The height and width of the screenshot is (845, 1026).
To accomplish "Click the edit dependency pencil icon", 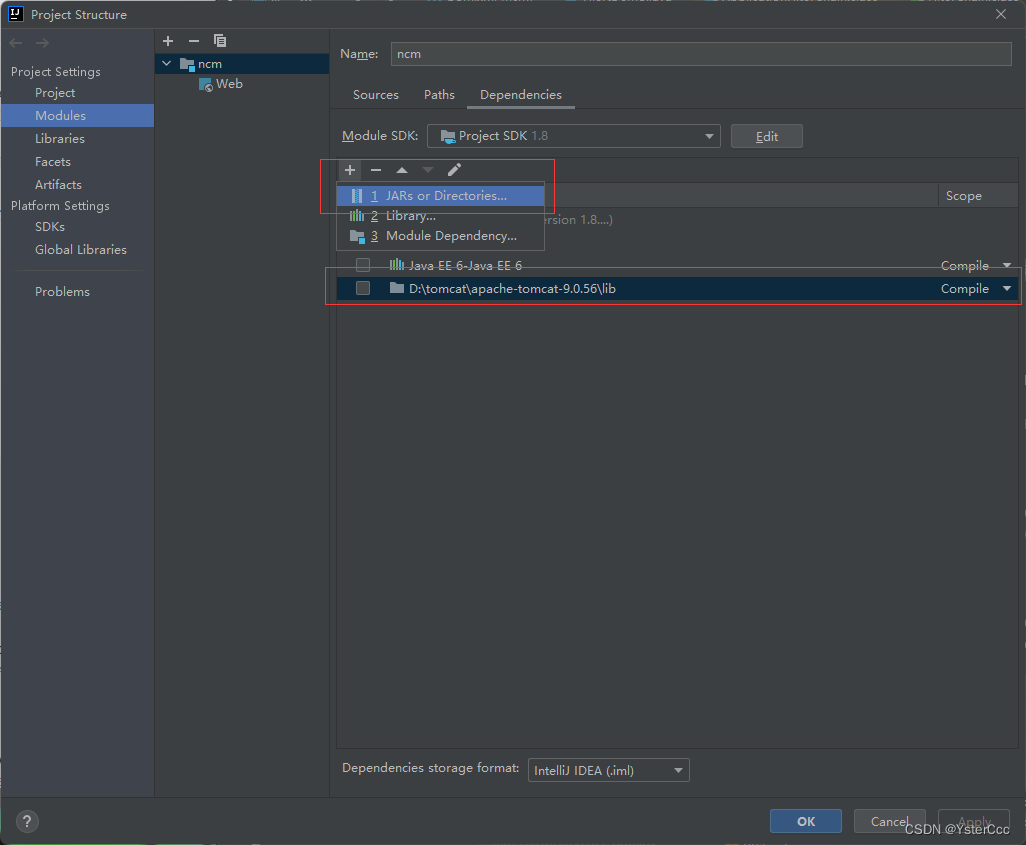I will tap(454, 170).
